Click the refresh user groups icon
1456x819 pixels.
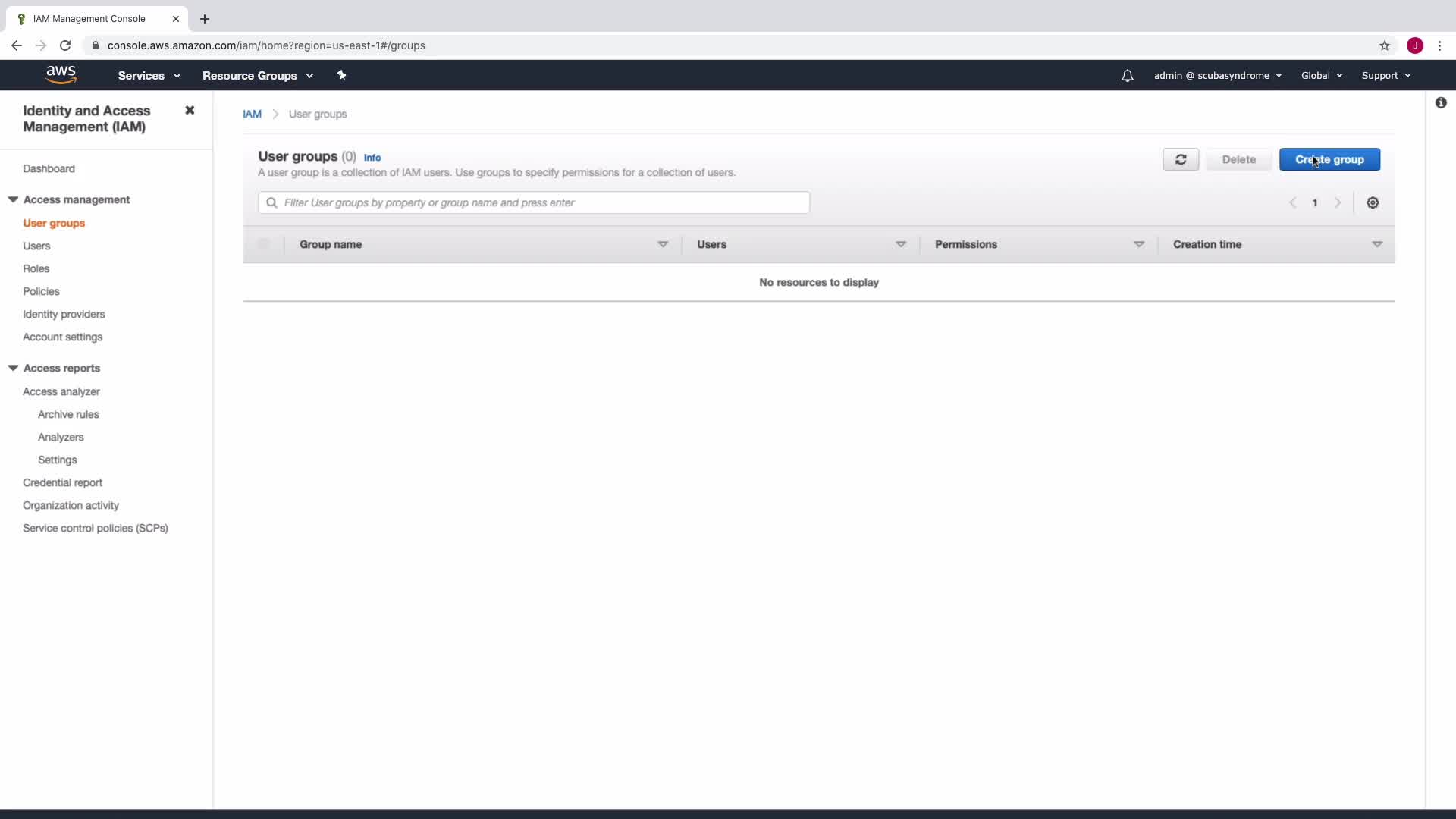click(x=1181, y=159)
